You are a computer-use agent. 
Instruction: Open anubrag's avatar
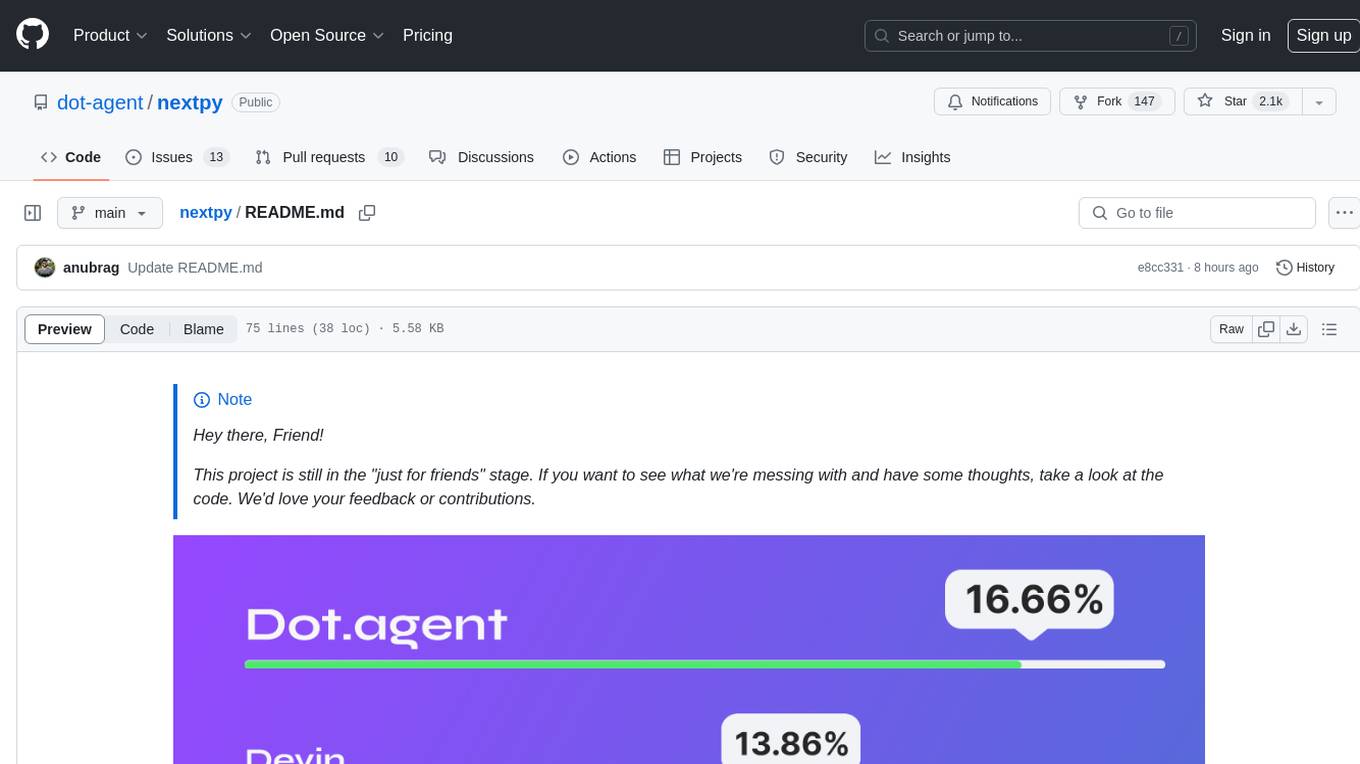44,268
